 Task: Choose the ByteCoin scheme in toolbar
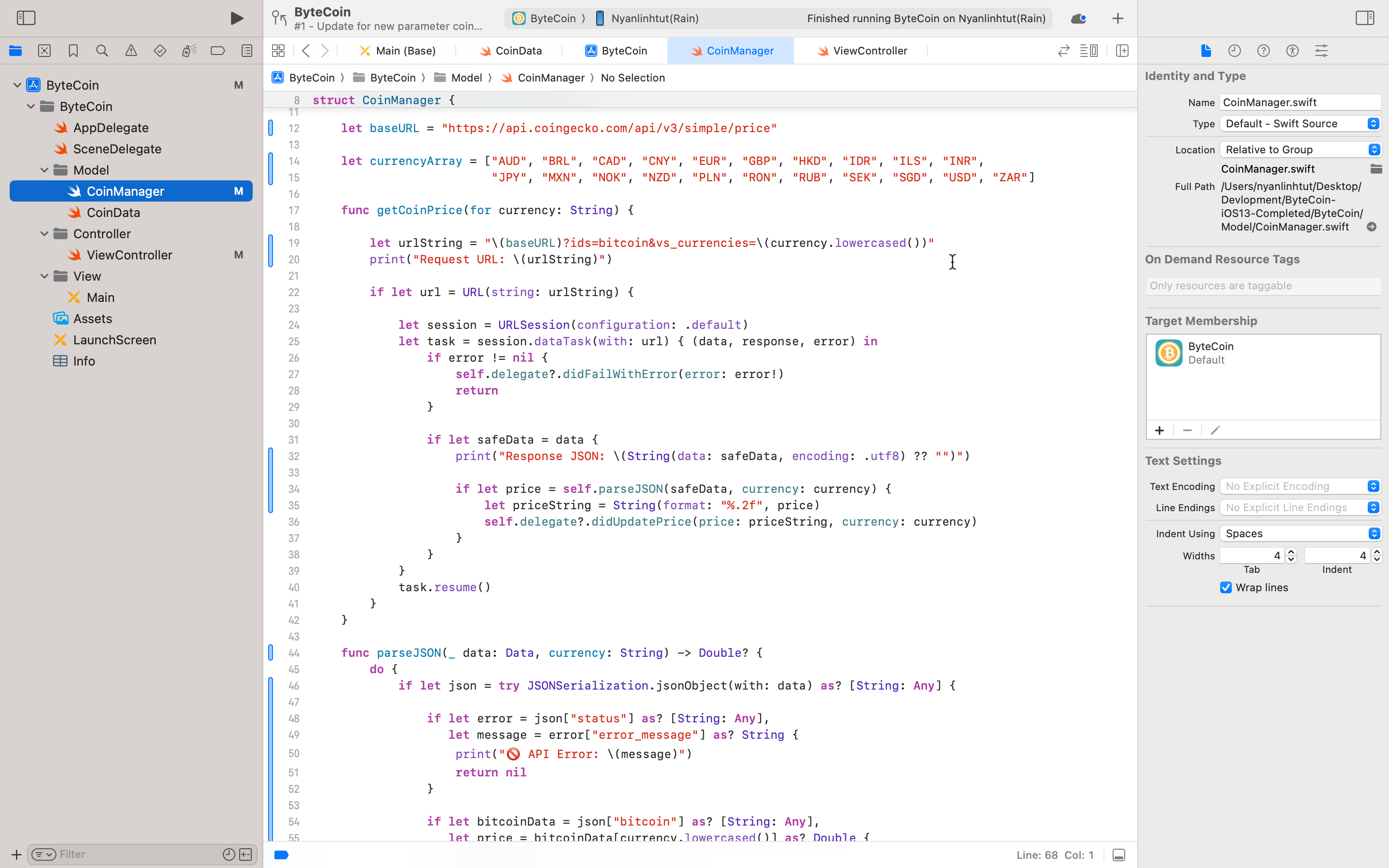click(544, 18)
